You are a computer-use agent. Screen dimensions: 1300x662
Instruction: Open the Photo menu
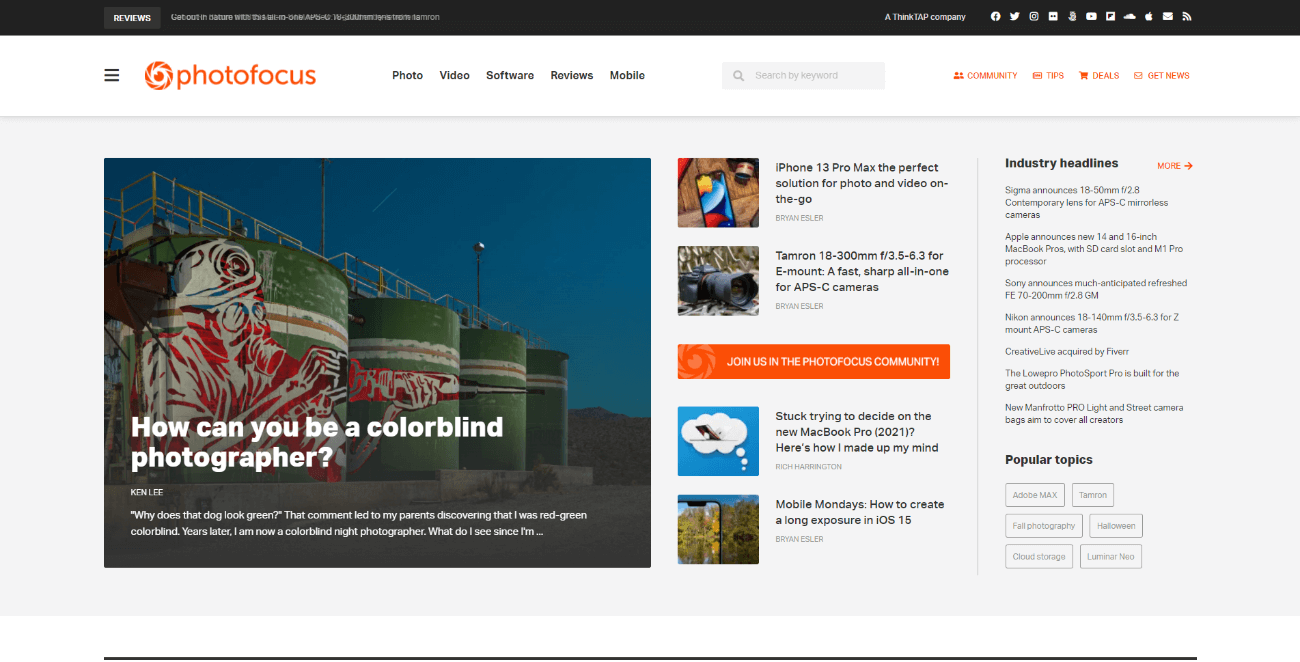coord(407,76)
